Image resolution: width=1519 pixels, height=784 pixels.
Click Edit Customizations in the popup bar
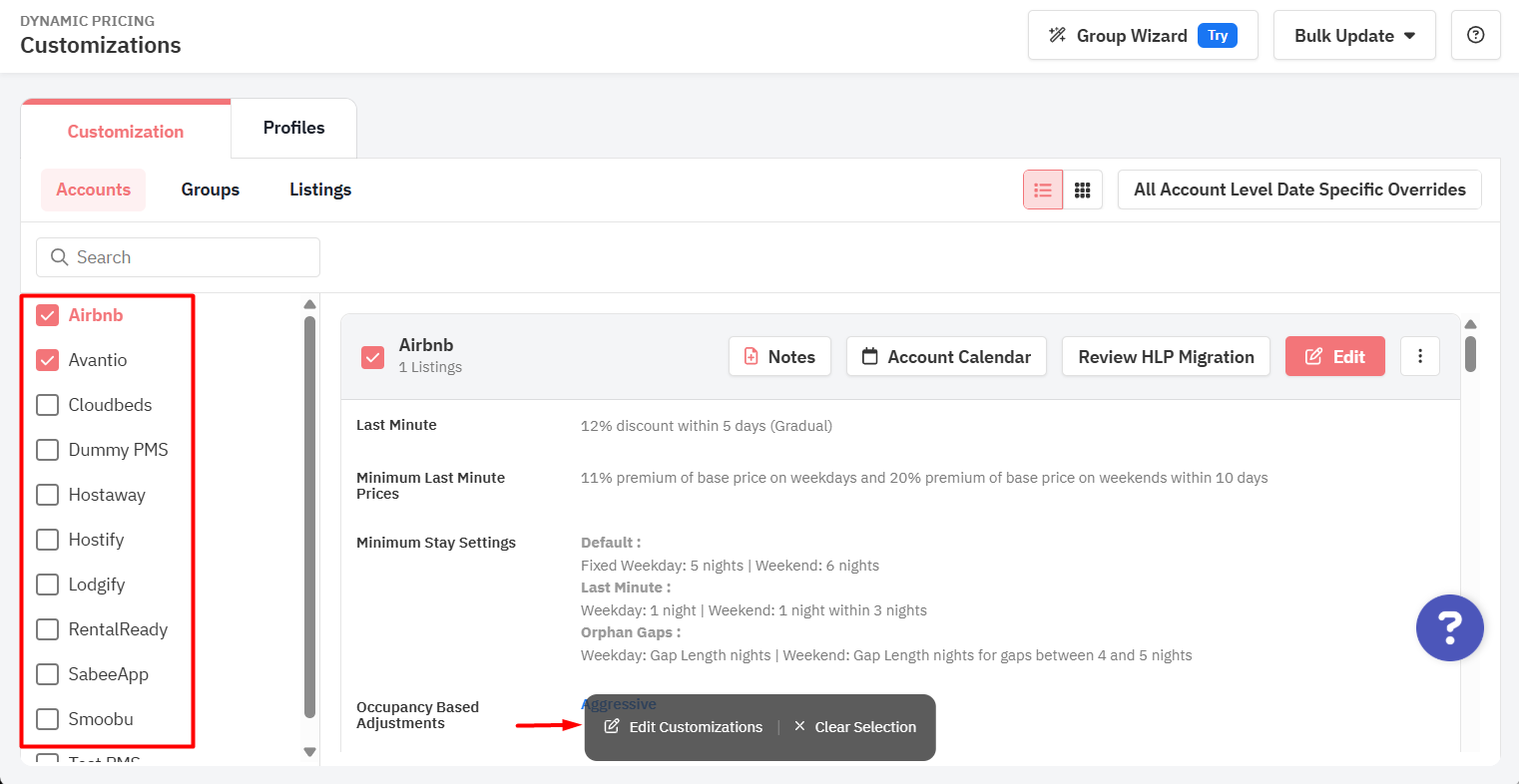(x=684, y=727)
